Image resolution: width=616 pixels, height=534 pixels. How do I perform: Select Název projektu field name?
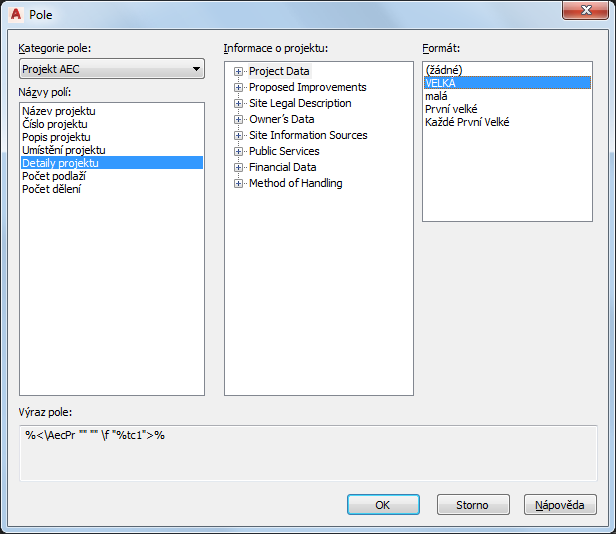(112, 111)
